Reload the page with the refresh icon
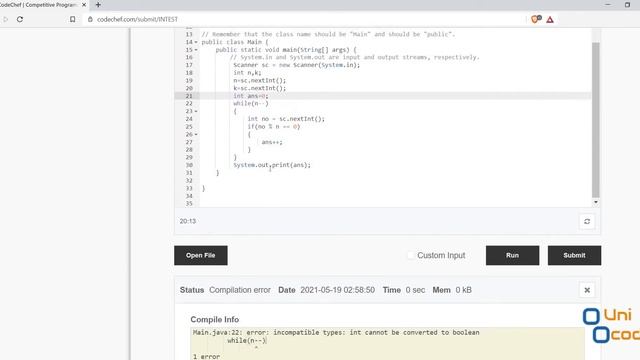The image size is (640, 360). point(20,19)
